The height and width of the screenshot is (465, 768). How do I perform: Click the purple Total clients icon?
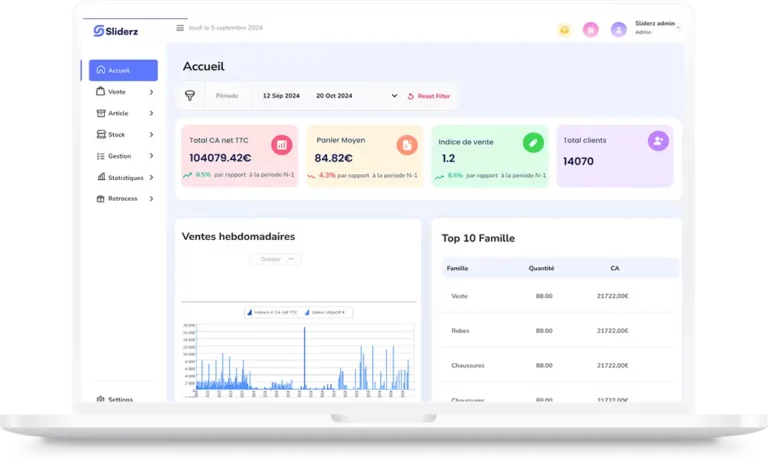click(x=657, y=141)
